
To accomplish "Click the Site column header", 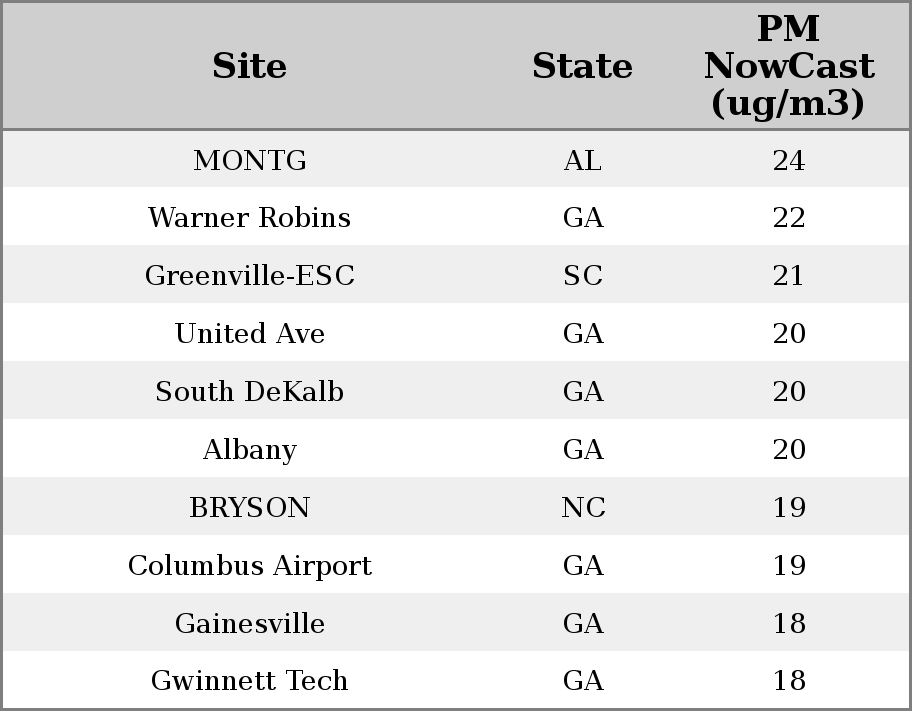I will pos(249,67).
